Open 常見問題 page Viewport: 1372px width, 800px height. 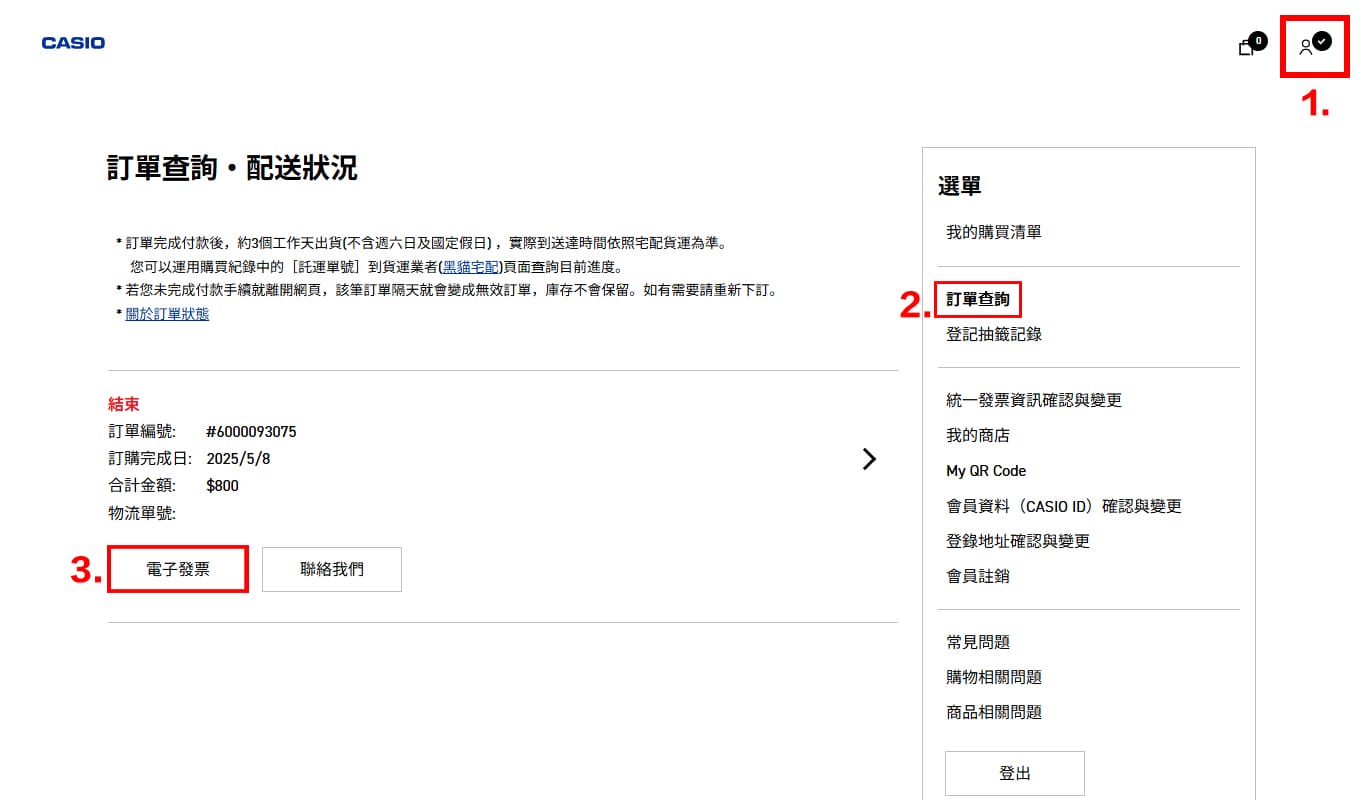[x=977, y=642]
